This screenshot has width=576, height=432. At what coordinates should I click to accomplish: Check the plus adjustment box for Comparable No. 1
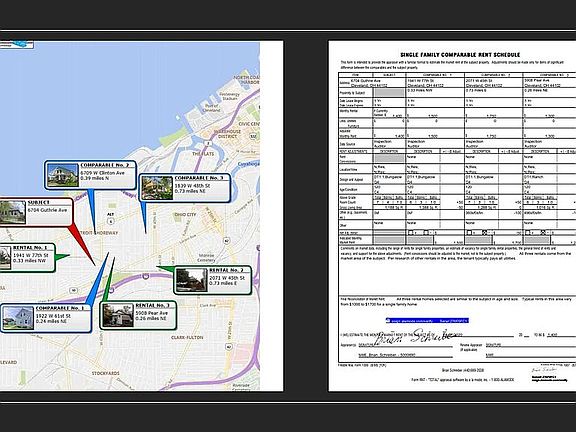click(411, 233)
